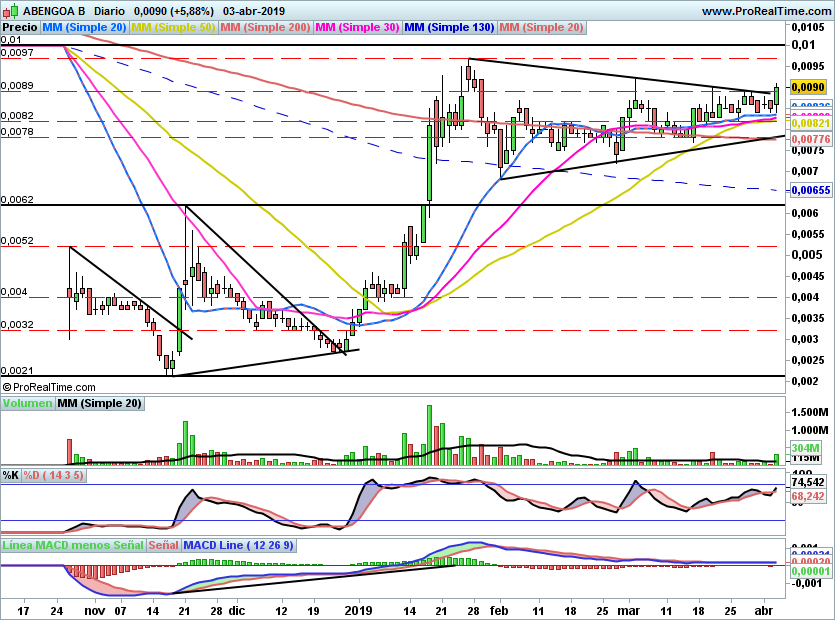The image size is (835, 620).
Task: Click the 0,0032 level label
Action: tap(18, 325)
